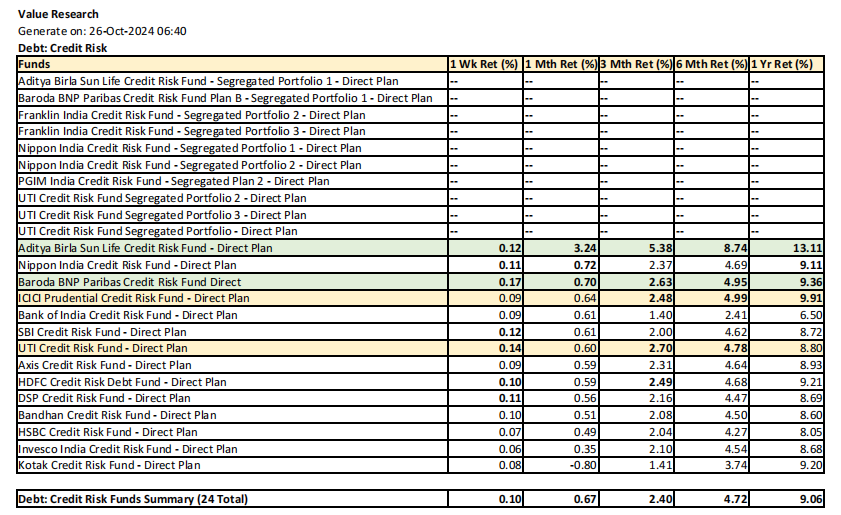The height and width of the screenshot is (515, 841).
Task: Select 'UTI Credit Risk Fund Segregated Portfolio - Direct Plan'
Action: tap(158, 231)
